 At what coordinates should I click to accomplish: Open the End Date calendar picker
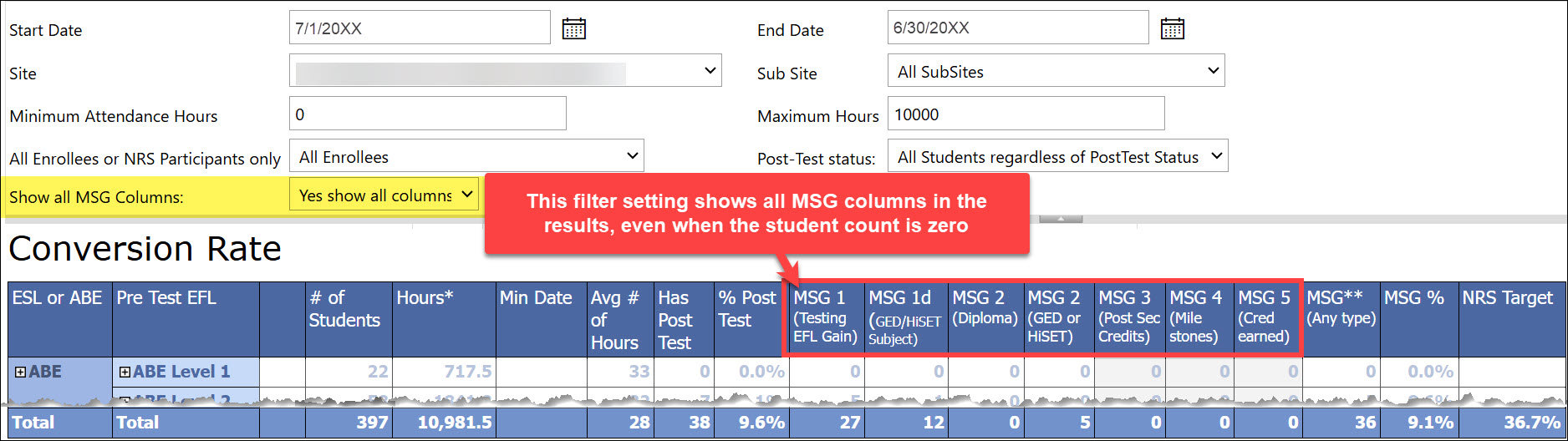(1172, 28)
